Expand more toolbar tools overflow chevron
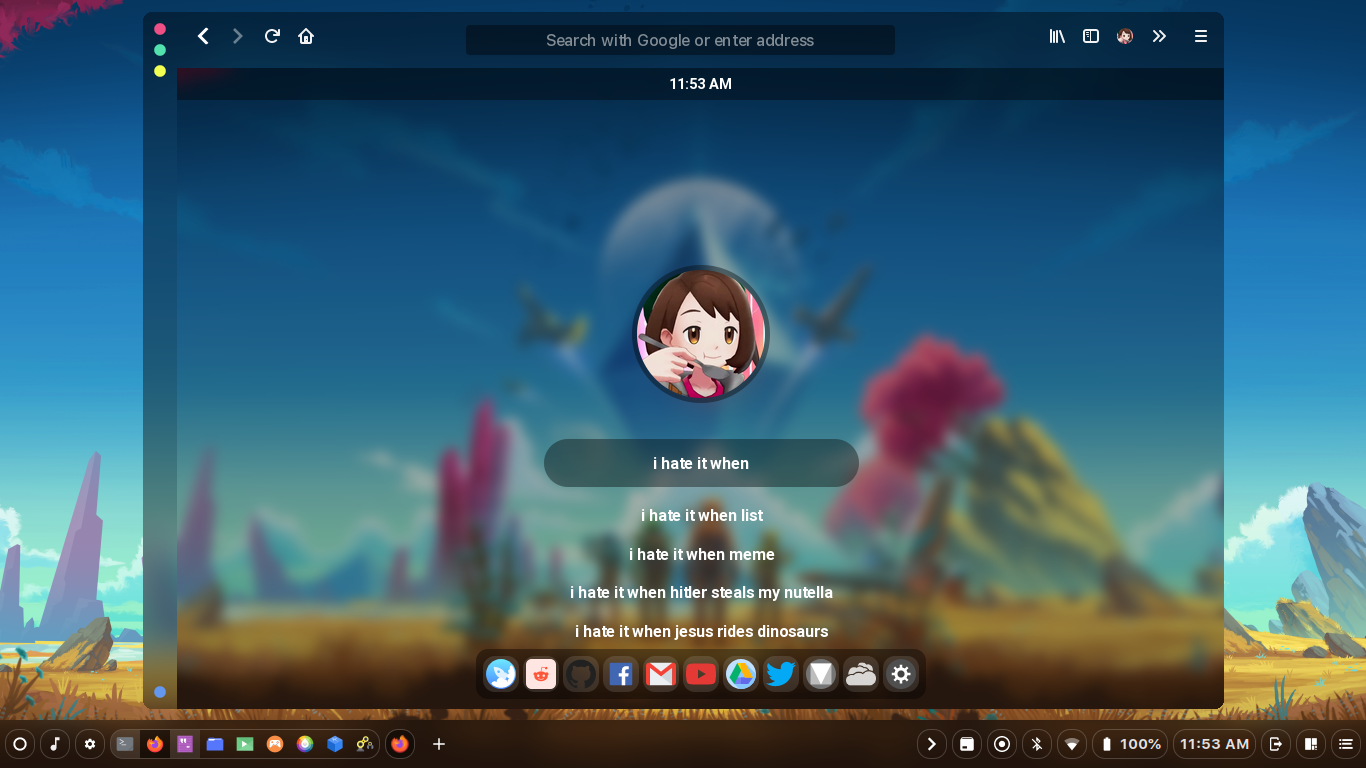Screen dimensions: 1366x768 (1159, 36)
